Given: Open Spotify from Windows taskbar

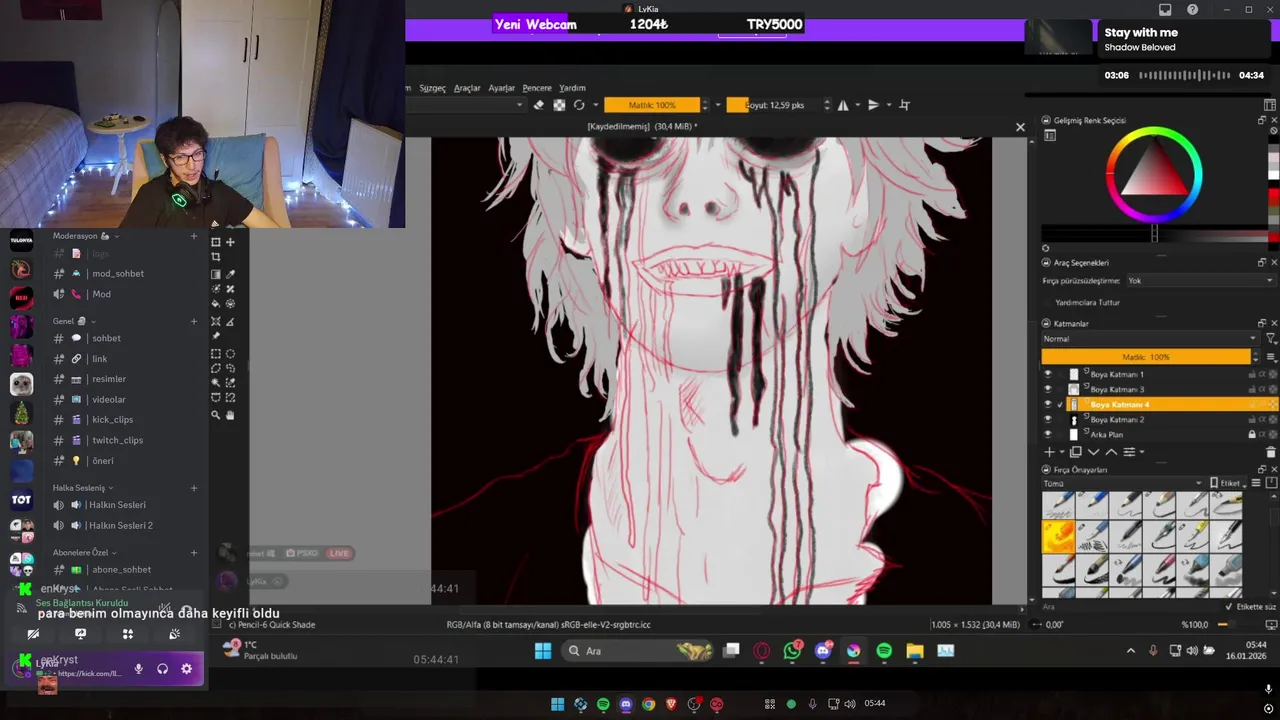Looking at the screenshot, I should coord(884,651).
